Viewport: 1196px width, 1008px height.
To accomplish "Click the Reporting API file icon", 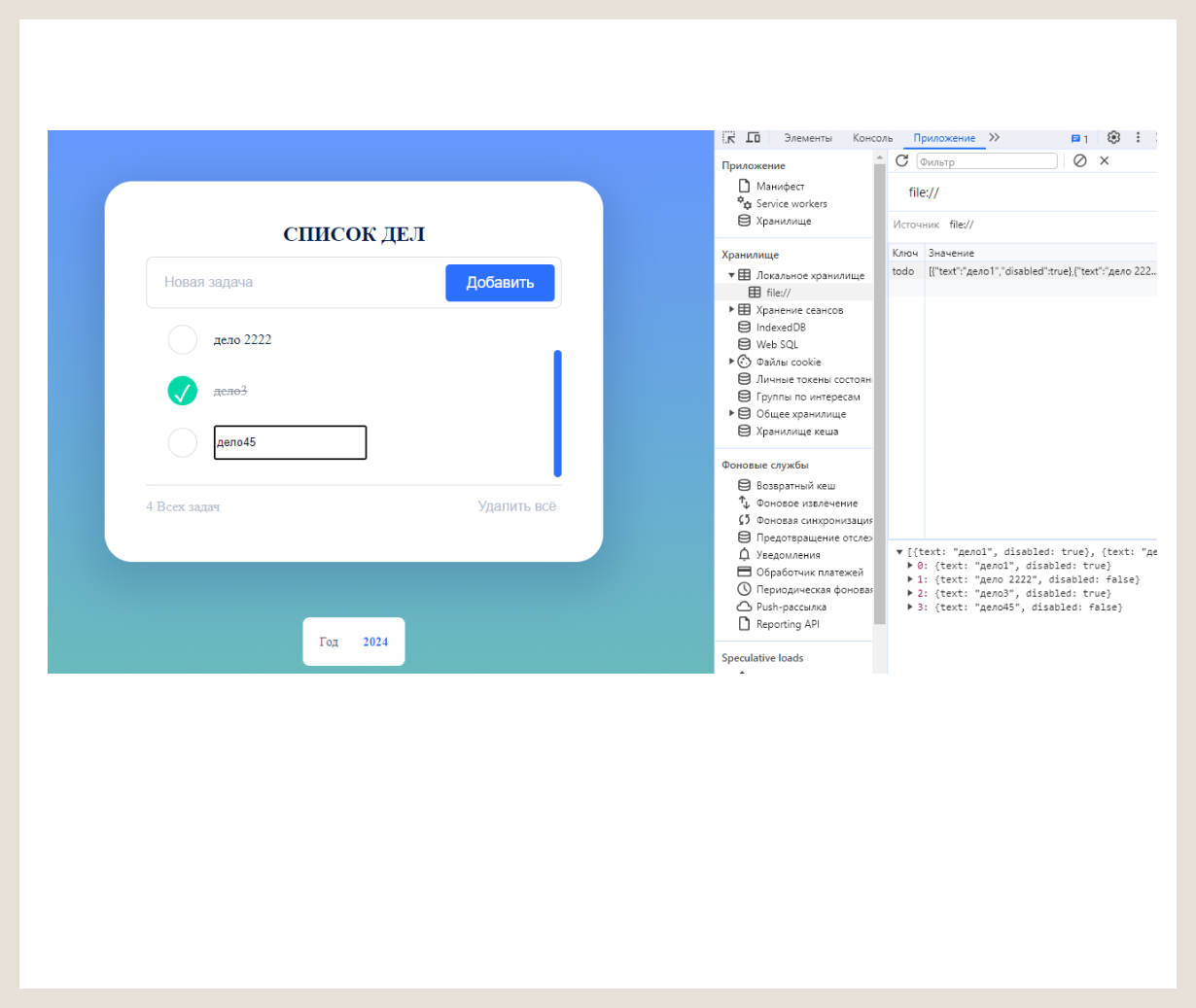I will click(744, 624).
